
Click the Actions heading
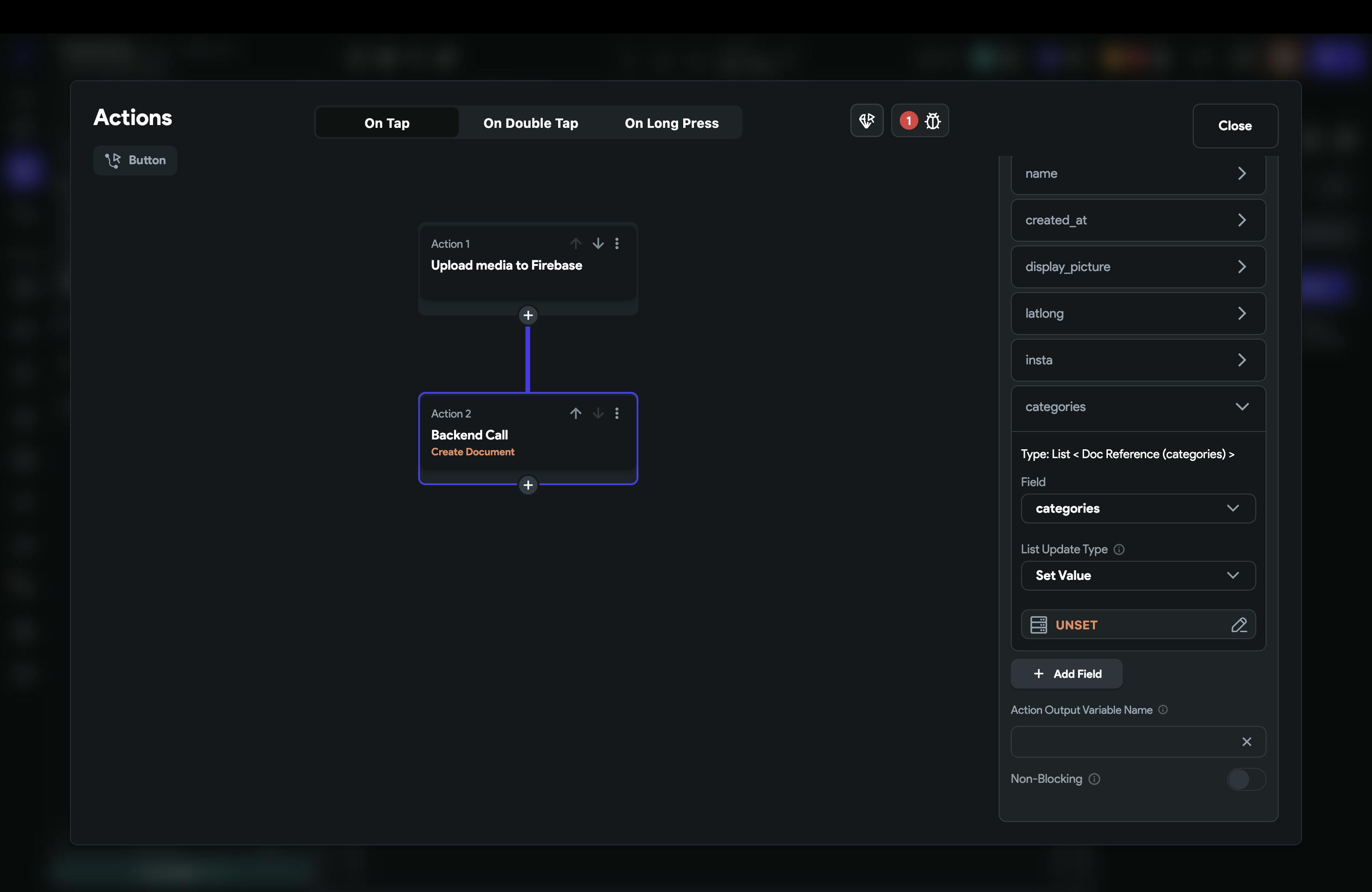pos(133,118)
